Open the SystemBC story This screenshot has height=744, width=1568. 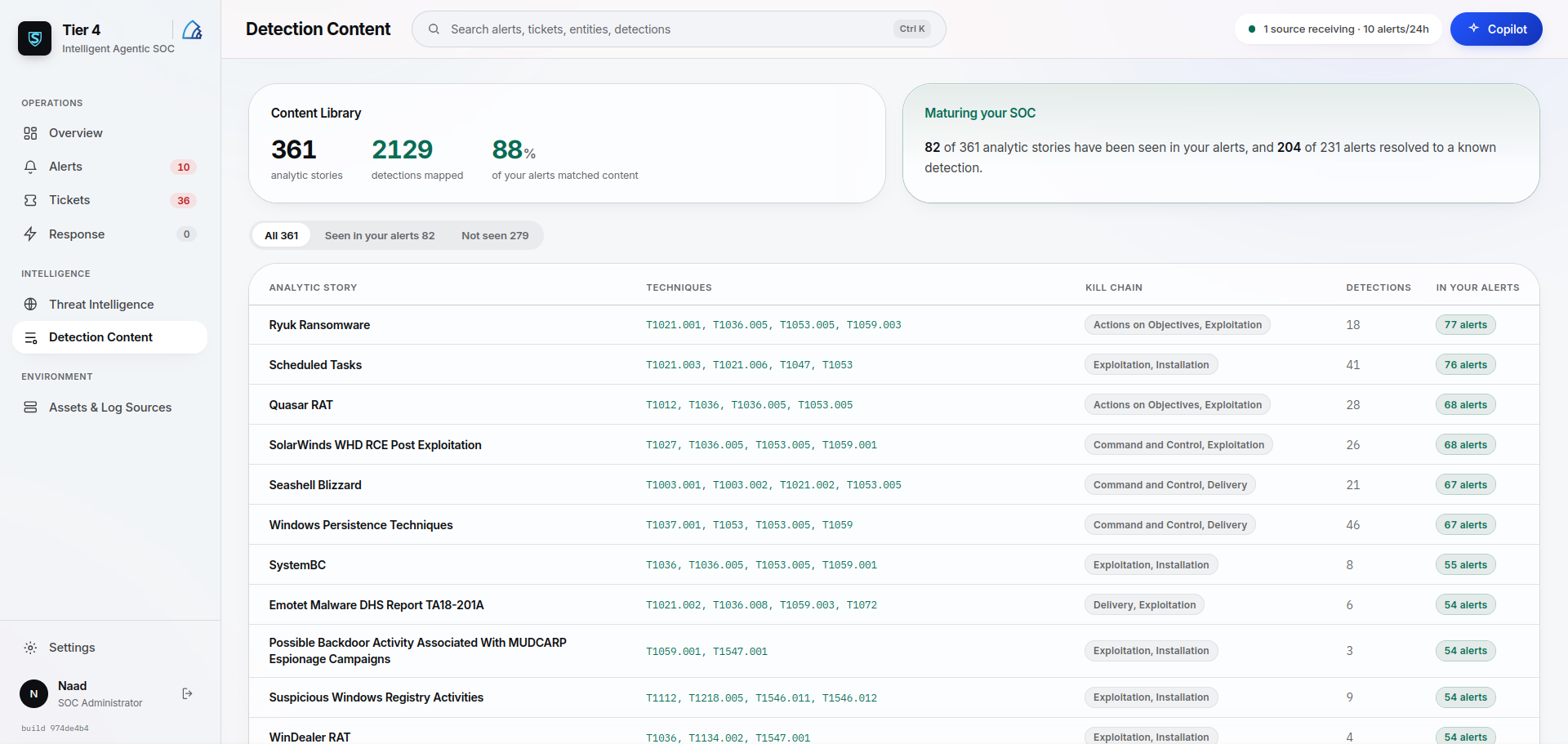coord(297,565)
